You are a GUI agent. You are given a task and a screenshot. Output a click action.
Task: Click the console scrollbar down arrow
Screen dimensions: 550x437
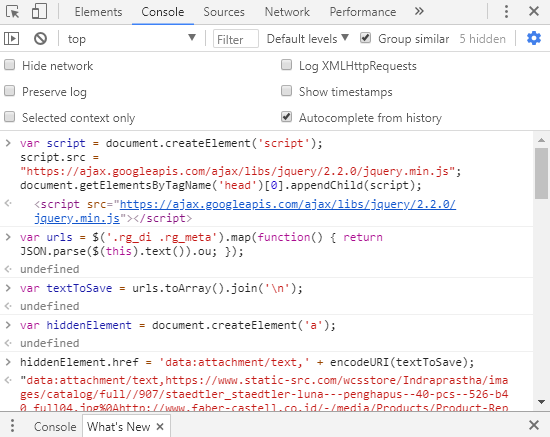point(541,402)
